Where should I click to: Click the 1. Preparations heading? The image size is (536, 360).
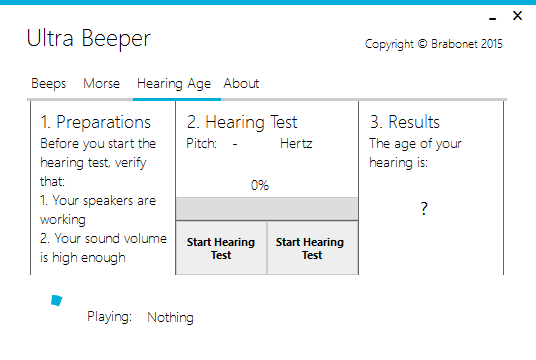95,122
